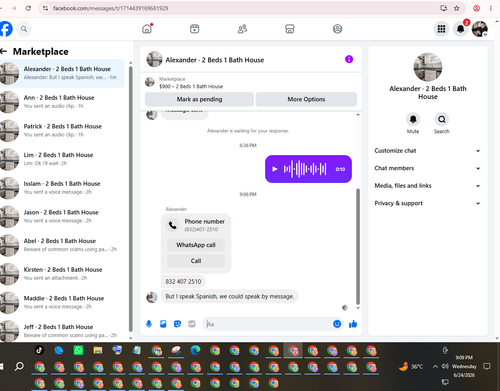Record a voice clip with microphone icon
The image size is (500, 391).
coord(149,324)
